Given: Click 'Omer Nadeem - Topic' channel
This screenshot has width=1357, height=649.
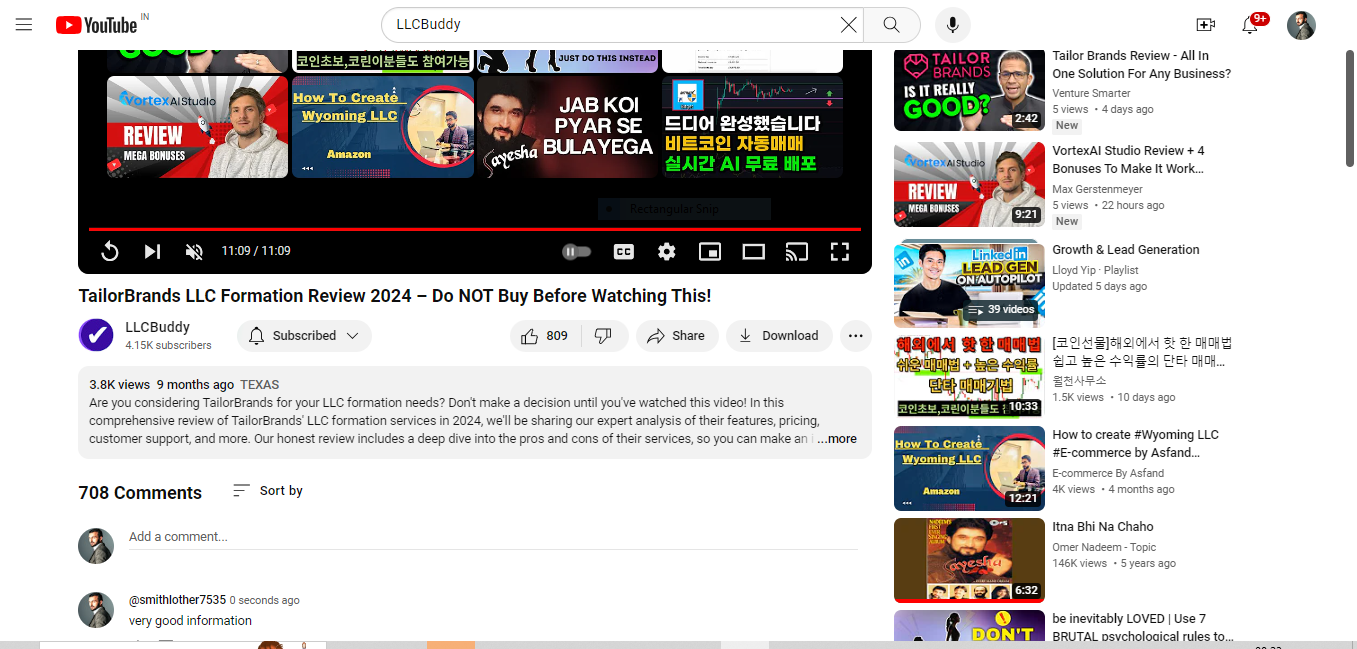Looking at the screenshot, I should (x=1104, y=547).
